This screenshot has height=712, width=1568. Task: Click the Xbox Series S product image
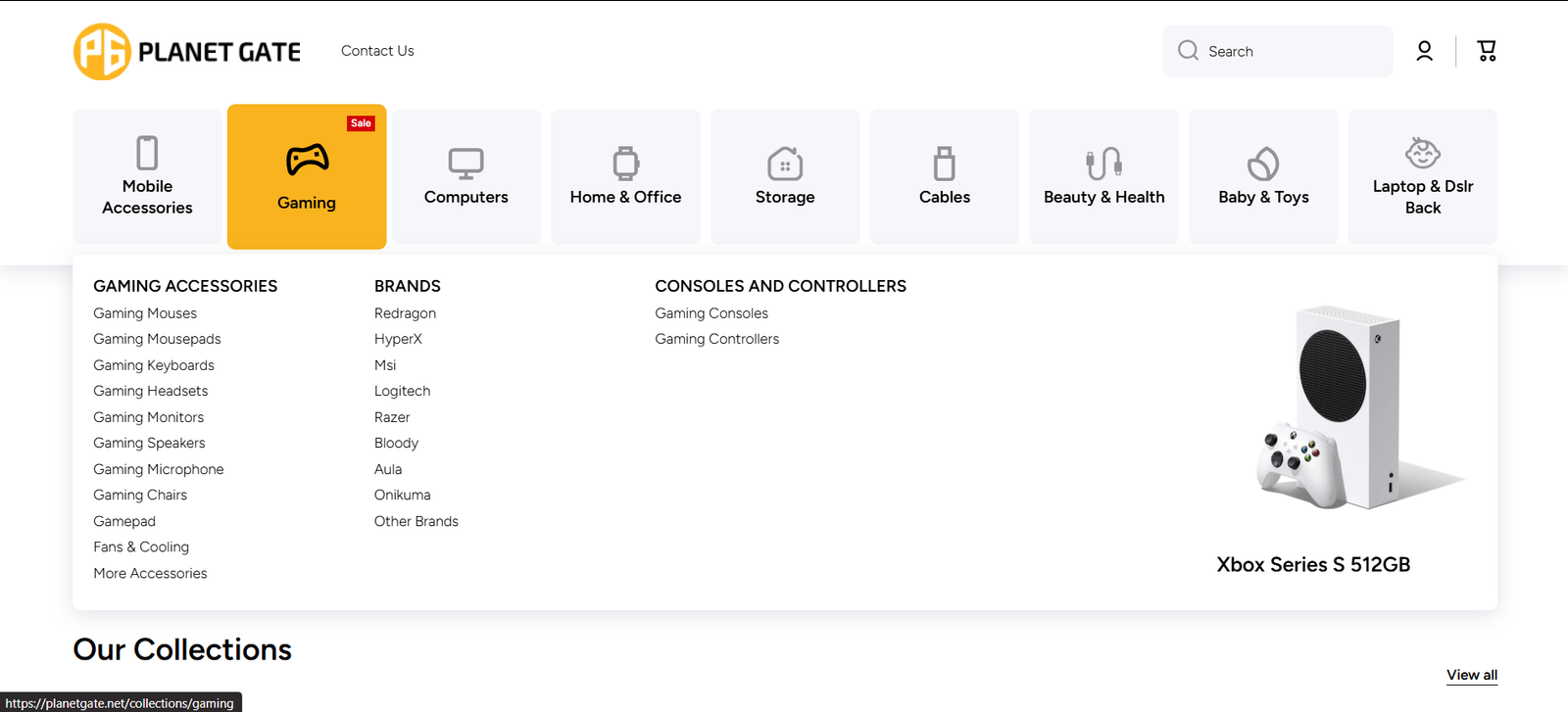(1361, 406)
